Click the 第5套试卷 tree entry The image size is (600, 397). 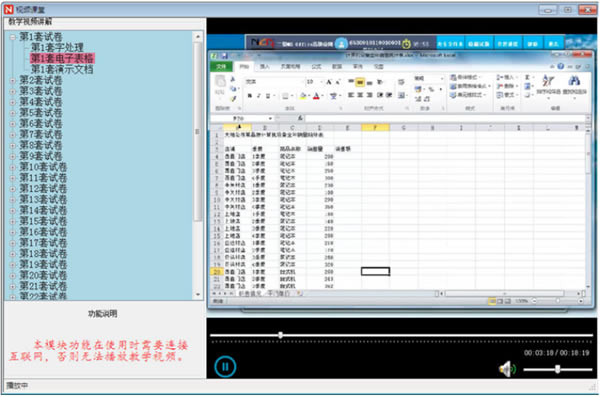coord(41,113)
